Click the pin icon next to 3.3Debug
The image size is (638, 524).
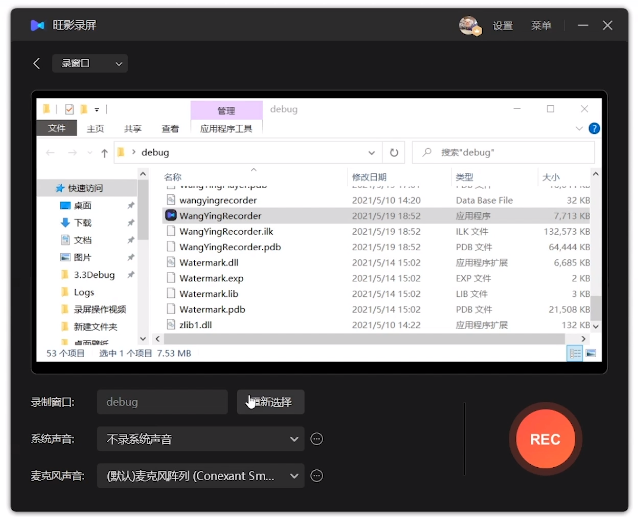pos(131,275)
